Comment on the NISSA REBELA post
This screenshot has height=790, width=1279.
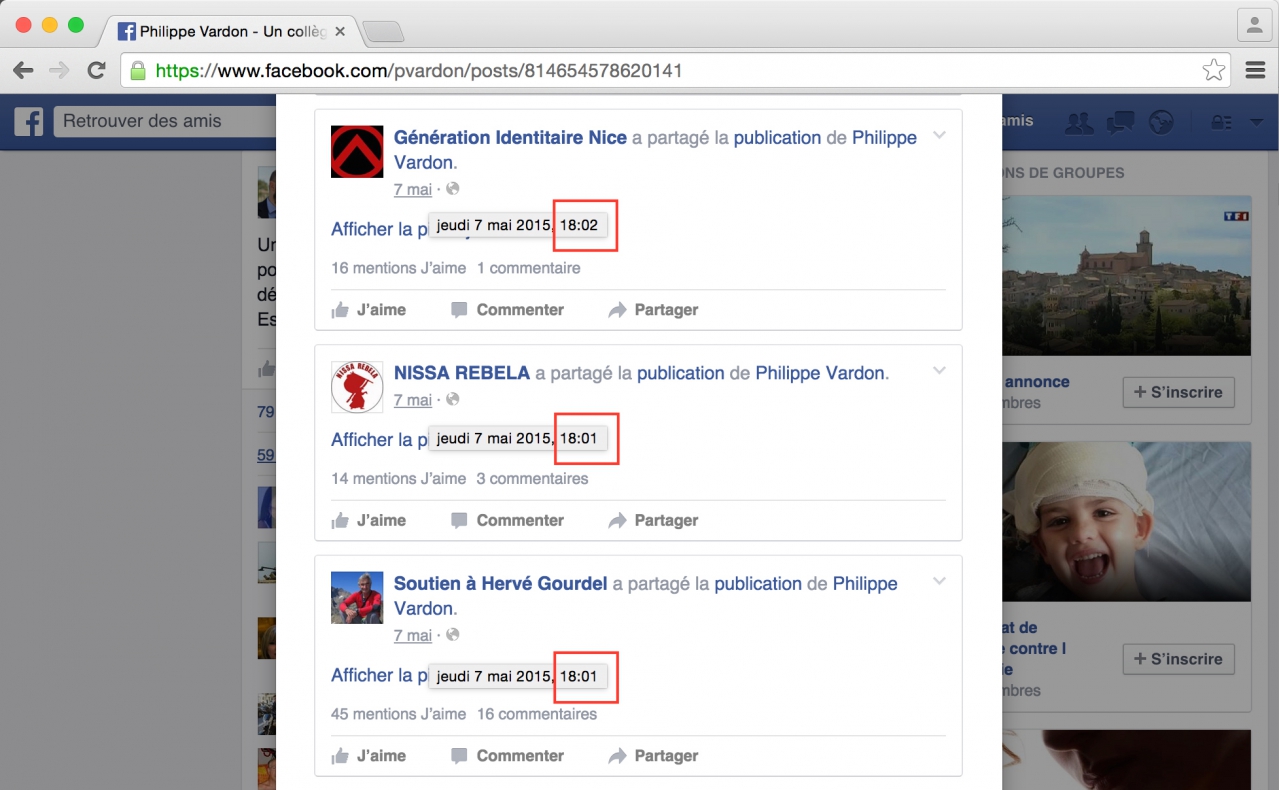pyautogui.click(x=508, y=520)
